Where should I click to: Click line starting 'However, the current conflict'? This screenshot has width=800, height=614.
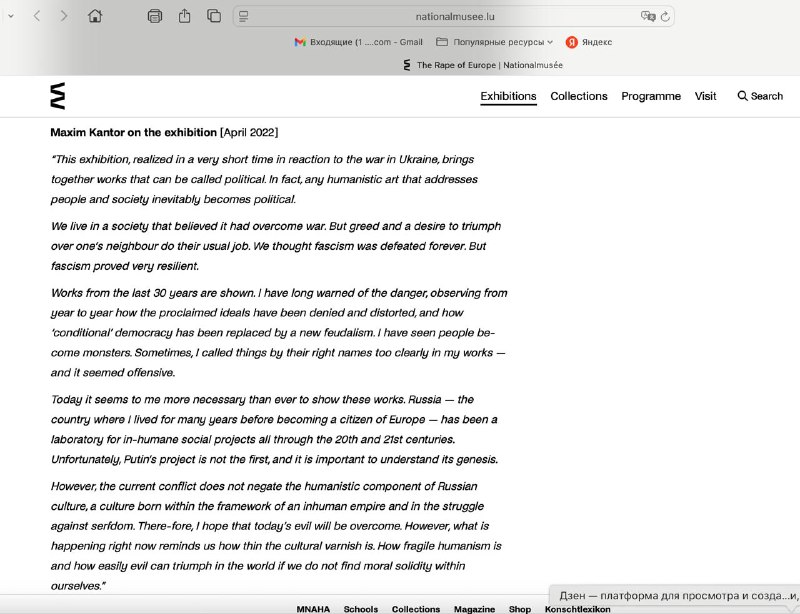264,486
